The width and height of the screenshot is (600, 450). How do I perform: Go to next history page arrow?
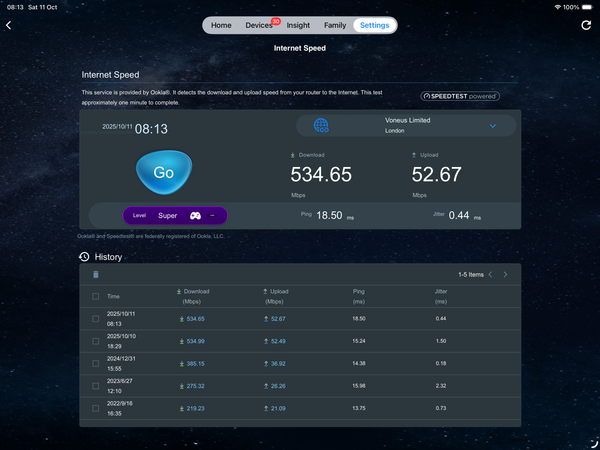coord(505,274)
